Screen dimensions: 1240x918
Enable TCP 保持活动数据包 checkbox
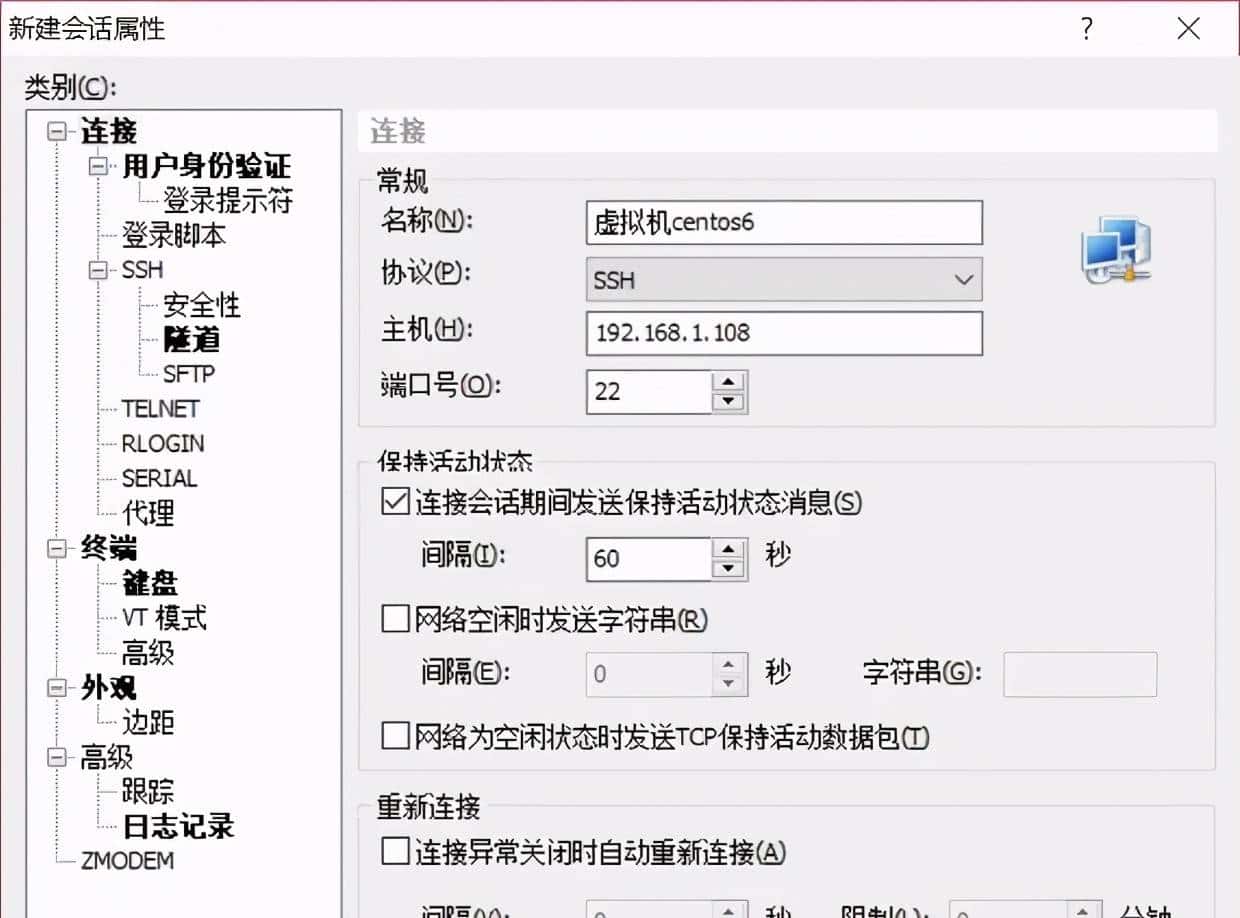coord(394,737)
